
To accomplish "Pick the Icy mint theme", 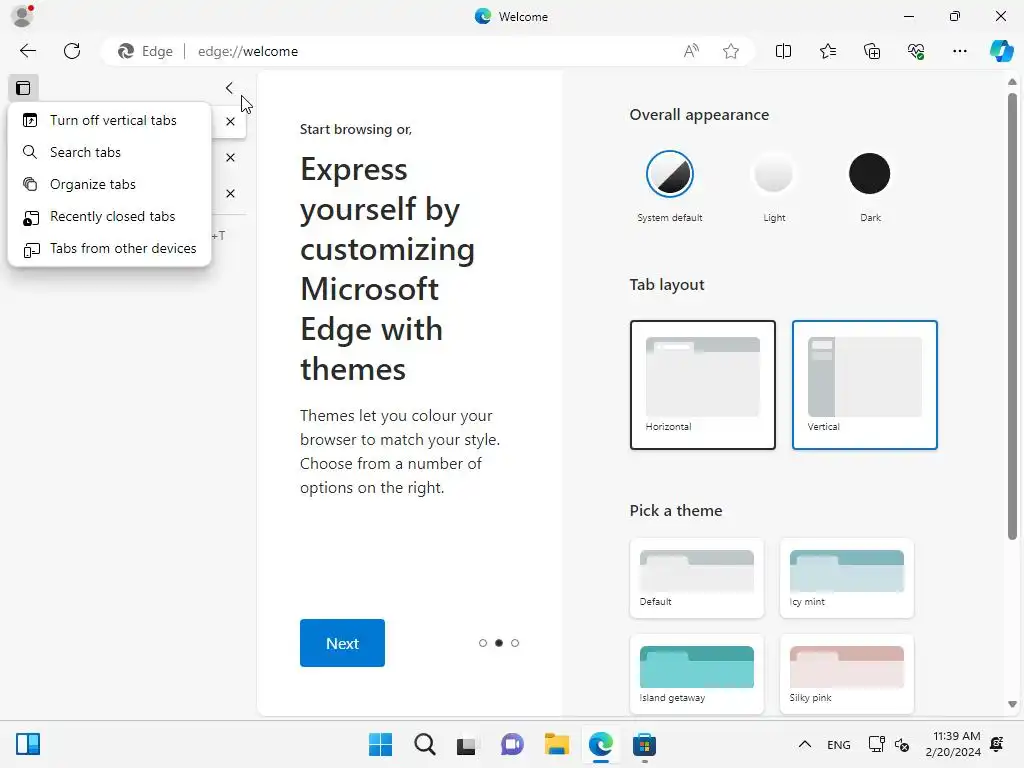I will click(x=846, y=578).
